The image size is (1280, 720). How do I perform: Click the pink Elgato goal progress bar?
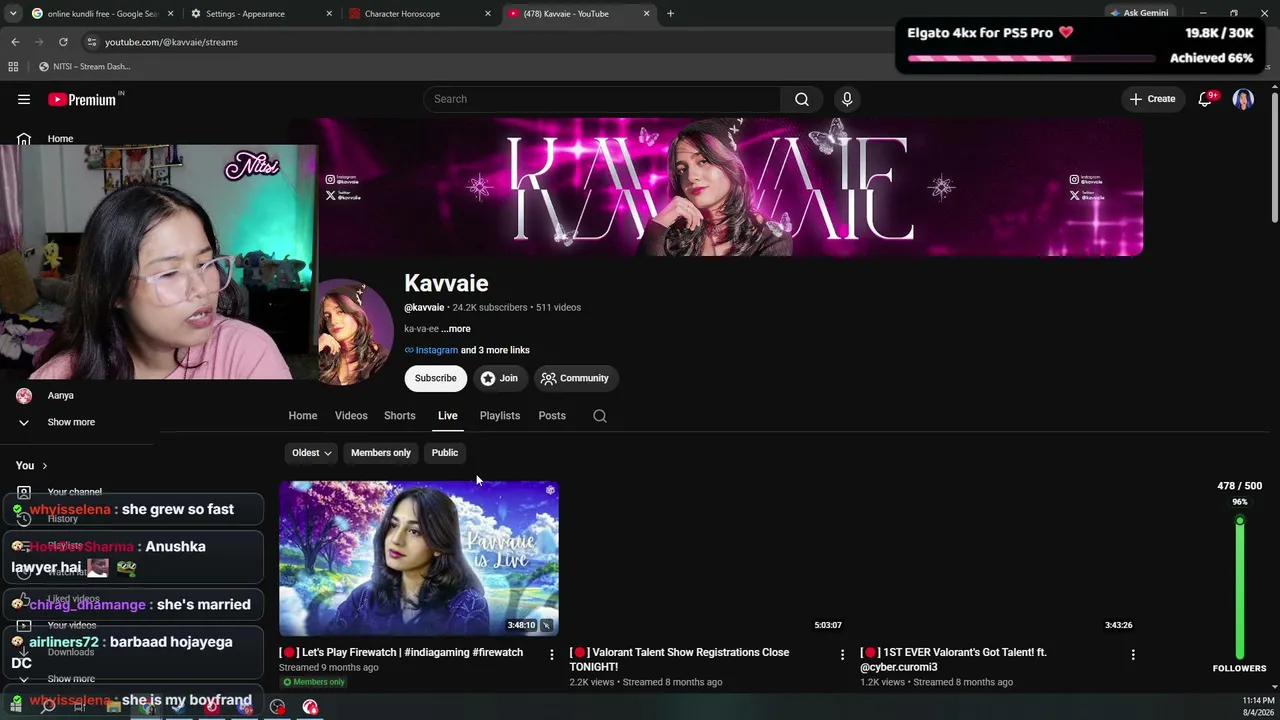pyautogui.click(x=1031, y=58)
